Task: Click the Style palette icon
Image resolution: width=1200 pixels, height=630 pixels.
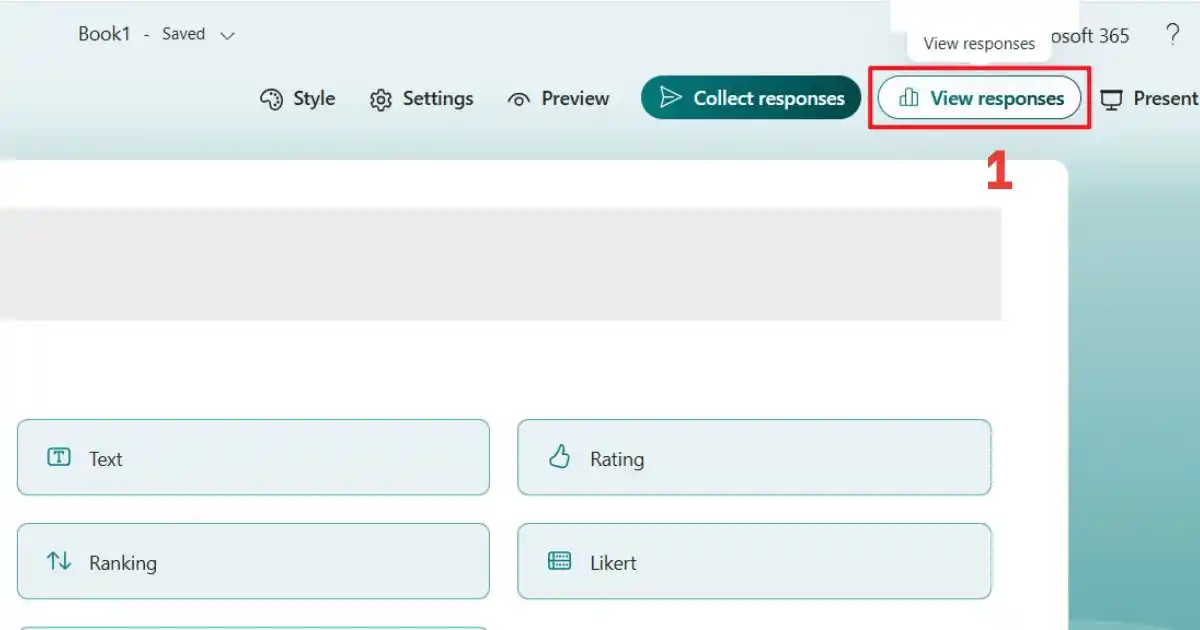Action: [271, 99]
